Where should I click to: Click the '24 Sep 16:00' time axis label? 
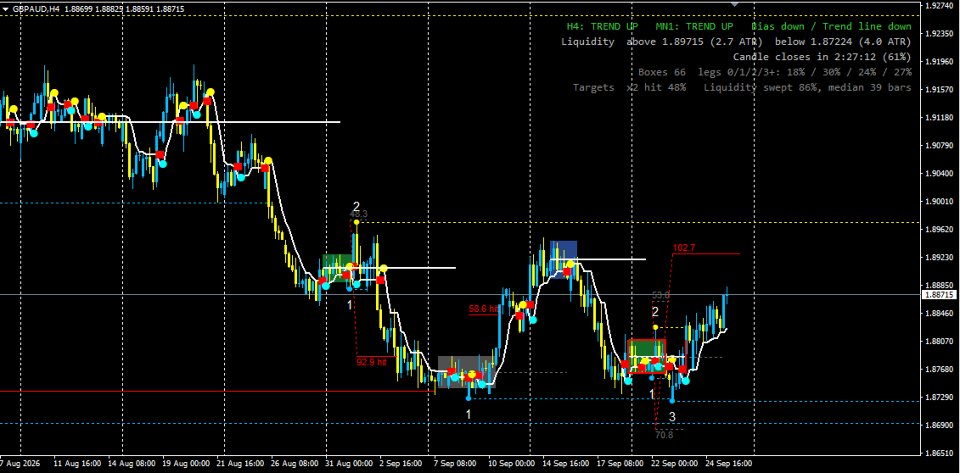point(729,463)
